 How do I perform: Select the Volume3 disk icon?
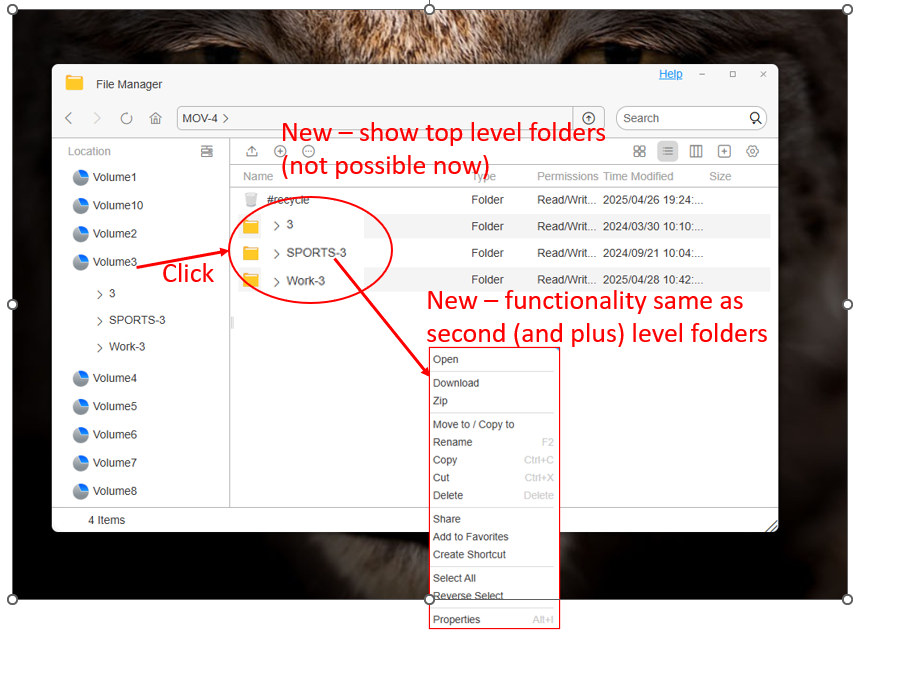[81, 262]
